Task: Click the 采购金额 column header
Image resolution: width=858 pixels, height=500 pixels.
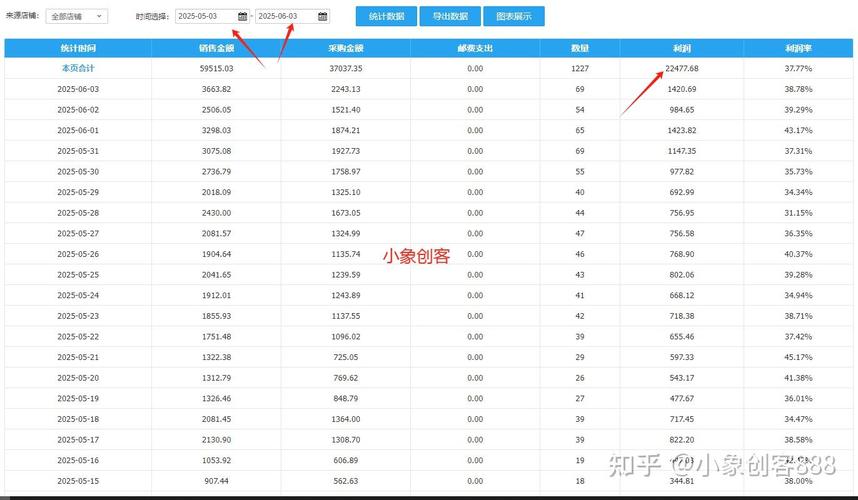Action: [346, 48]
